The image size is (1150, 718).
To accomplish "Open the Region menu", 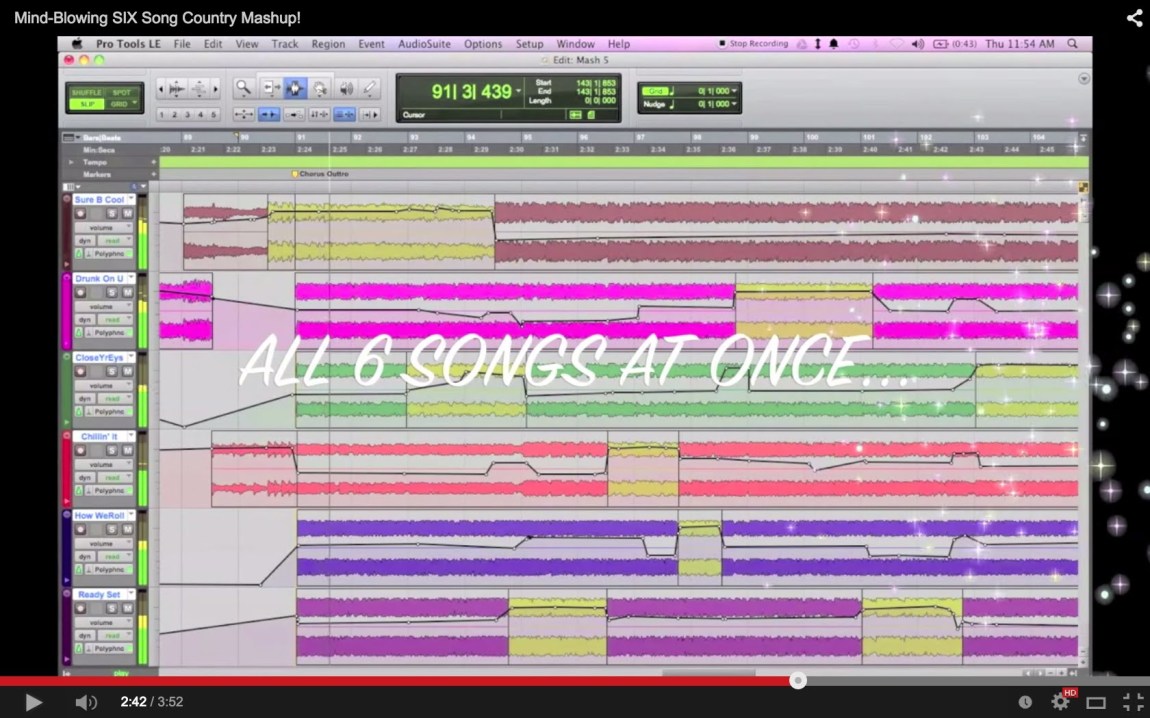I will [x=328, y=44].
